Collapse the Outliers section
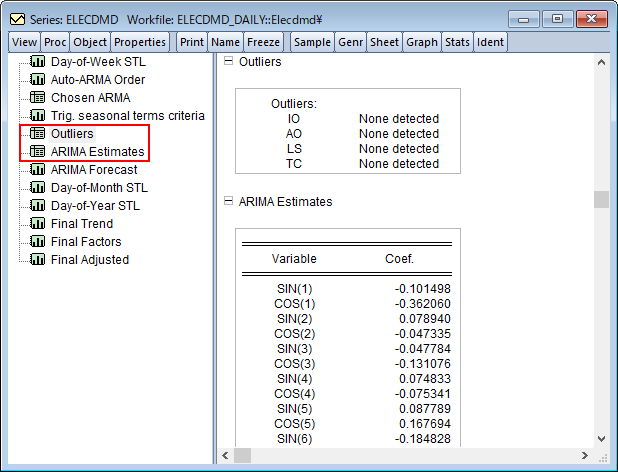618x472 pixels. pos(228,61)
